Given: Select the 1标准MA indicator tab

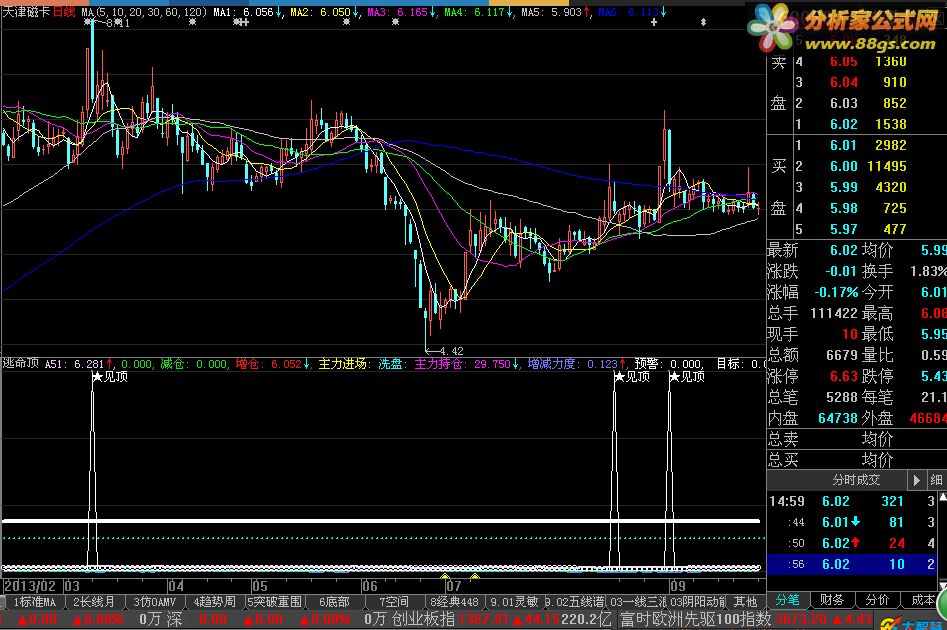Looking at the screenshot, I should 34,602.
